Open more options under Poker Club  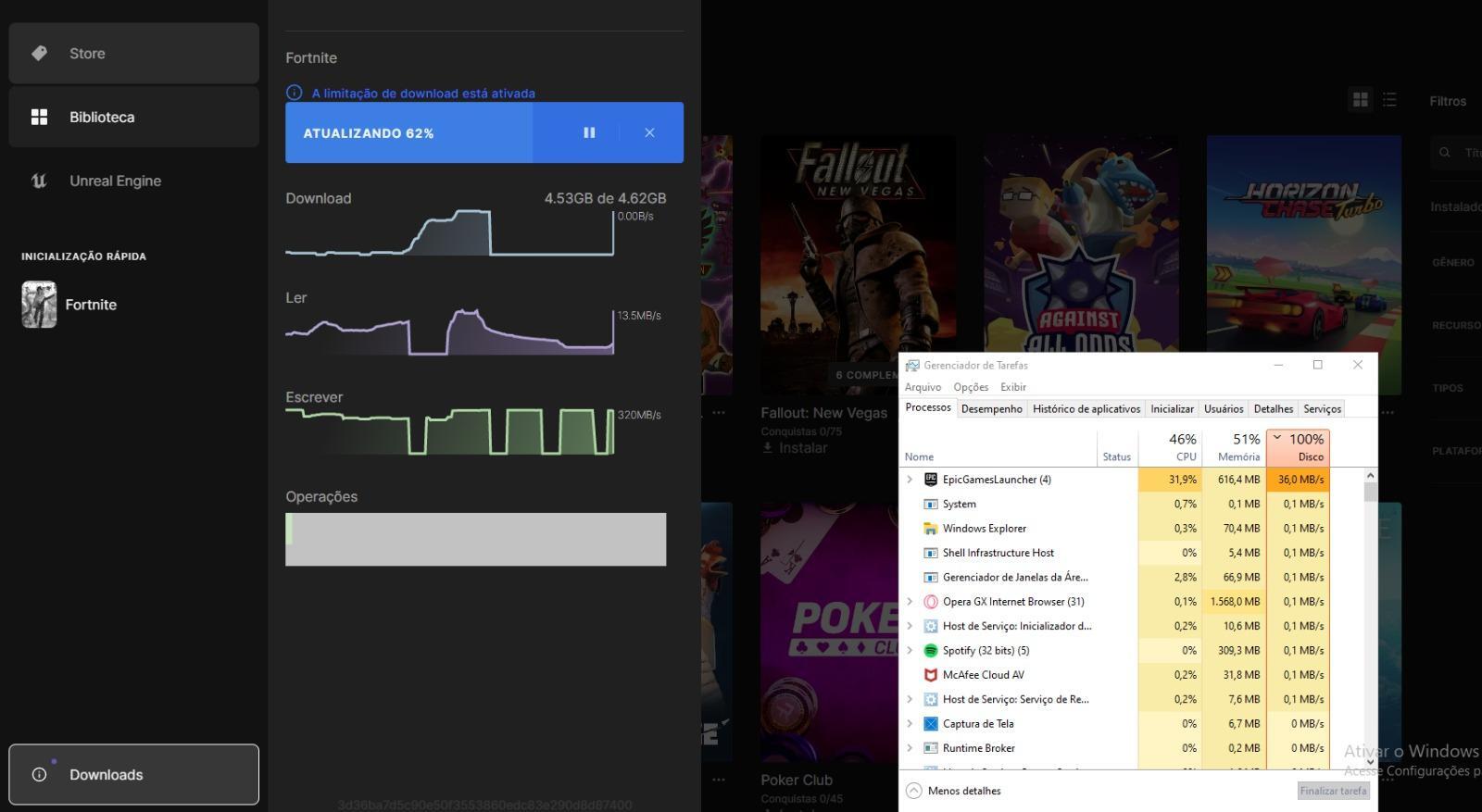tap(719, 780)
